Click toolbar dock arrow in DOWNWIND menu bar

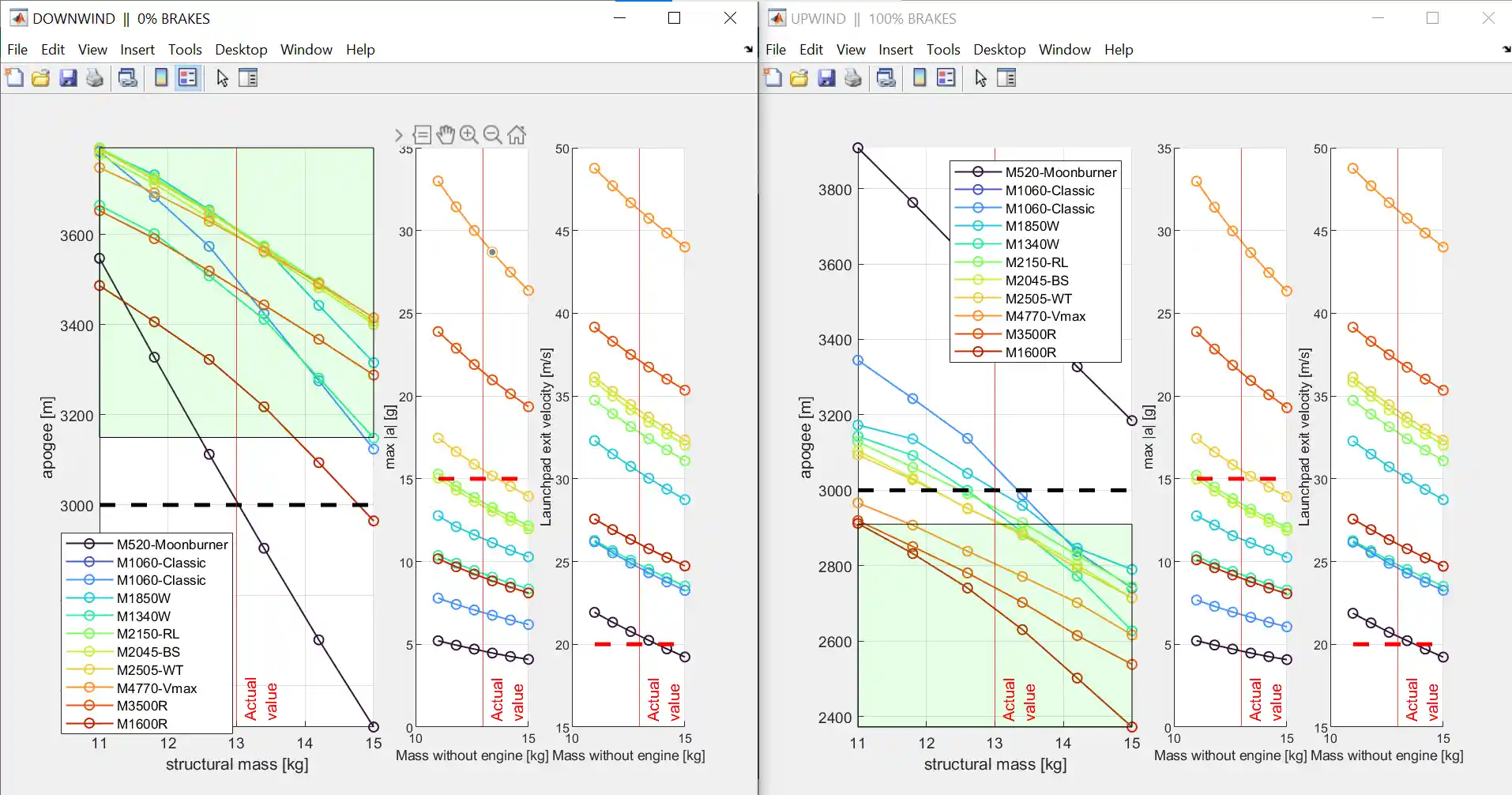748,50
